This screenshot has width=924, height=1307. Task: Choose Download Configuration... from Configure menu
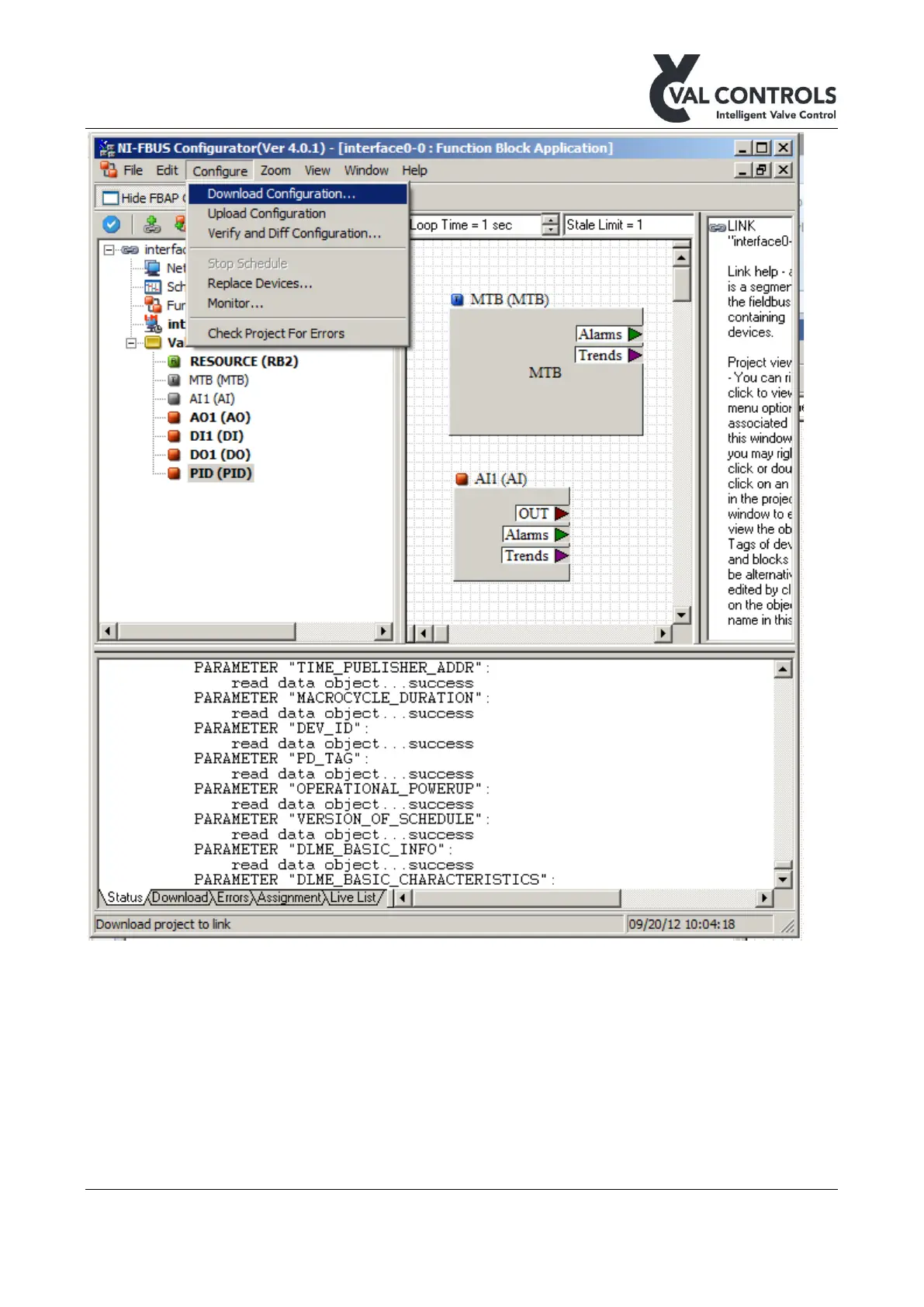[298, 194]
